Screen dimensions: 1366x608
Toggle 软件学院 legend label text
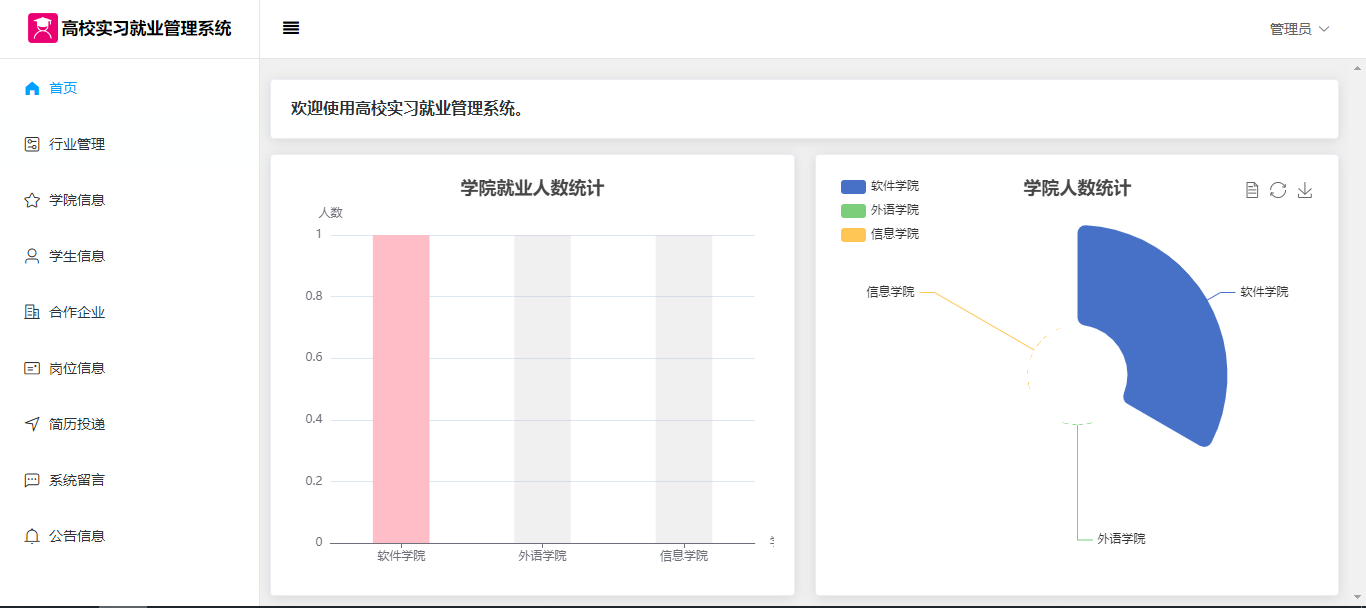coord(895,186)
